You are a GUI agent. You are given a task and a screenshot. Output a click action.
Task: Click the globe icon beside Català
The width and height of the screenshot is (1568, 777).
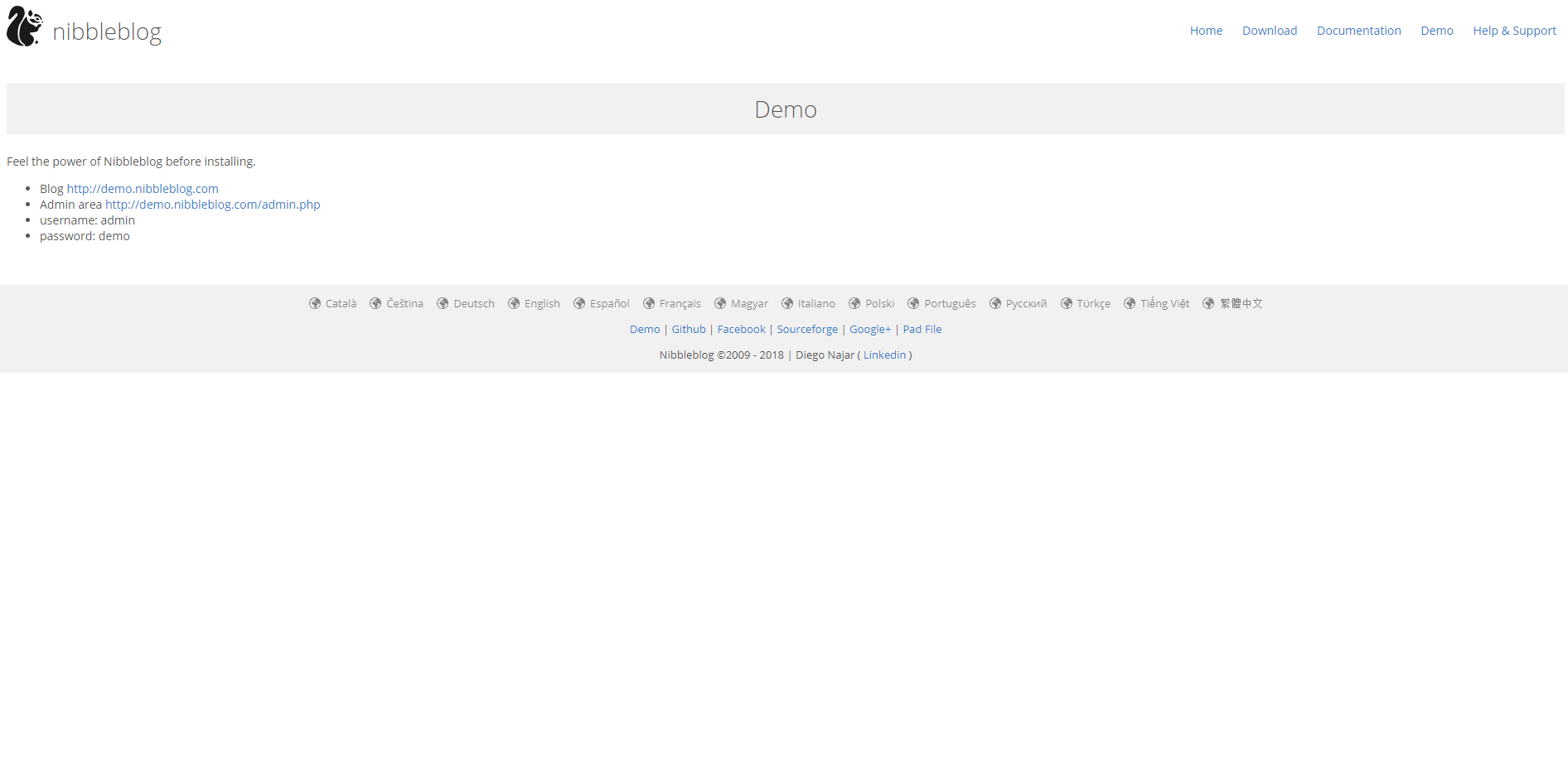point(315,304)
